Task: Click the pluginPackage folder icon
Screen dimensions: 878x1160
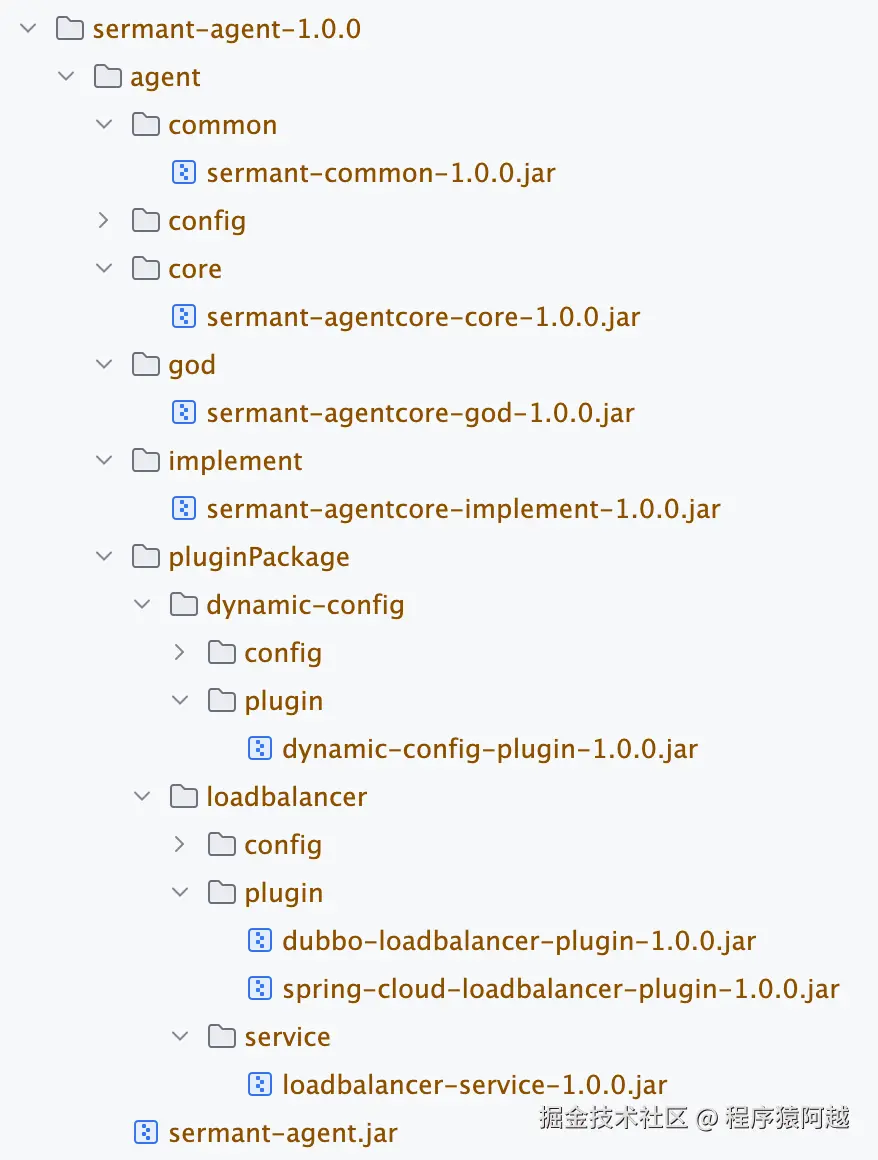Action: [146, 556]
